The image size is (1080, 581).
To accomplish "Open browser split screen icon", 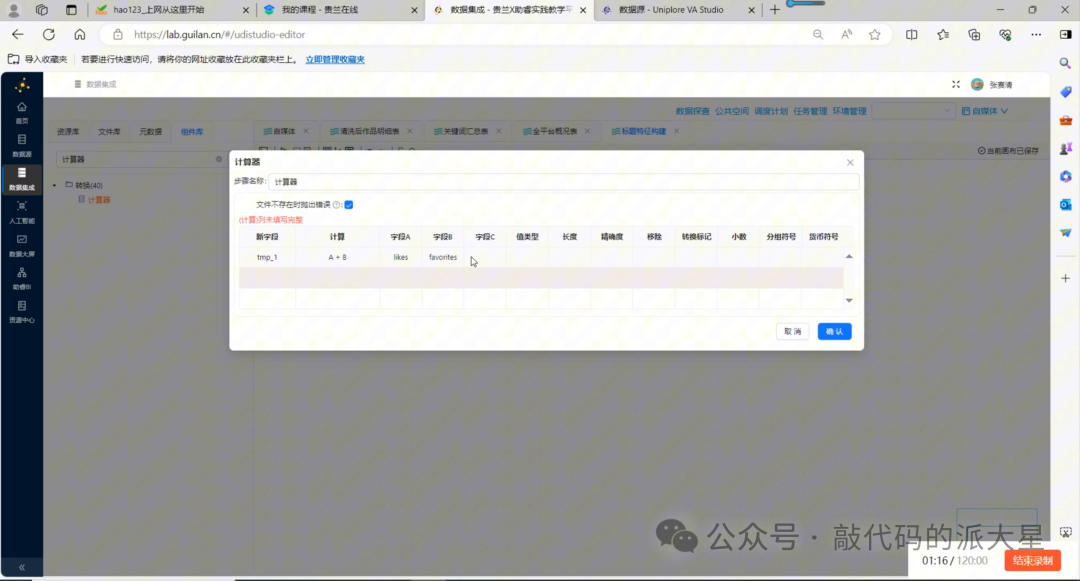I will tap(911, 34).
